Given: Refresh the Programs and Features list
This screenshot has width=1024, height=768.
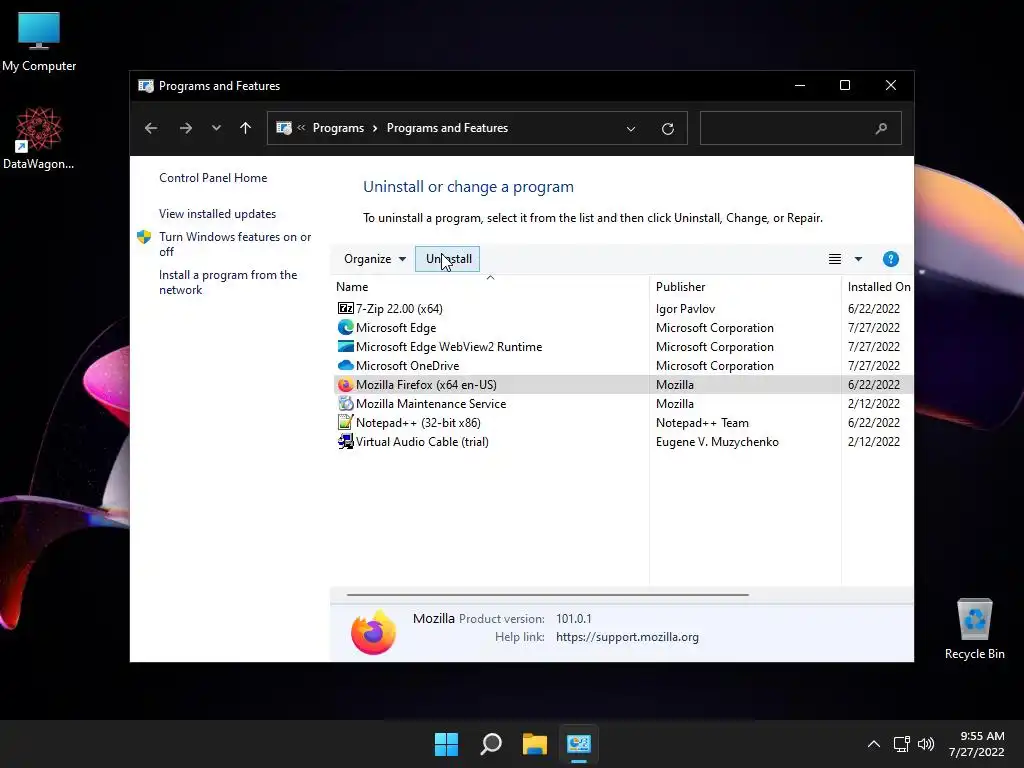Looking at the screenshot, I should tap(667, 129).
